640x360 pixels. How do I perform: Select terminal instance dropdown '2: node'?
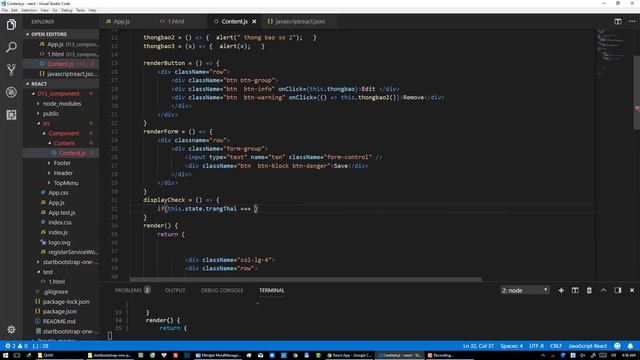click(525, 290)
